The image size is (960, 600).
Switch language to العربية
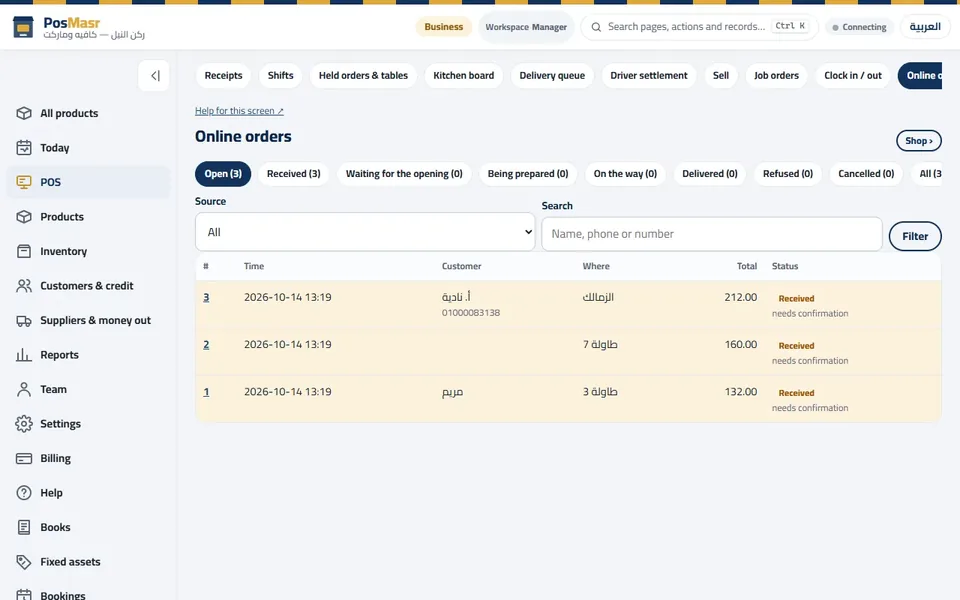click(x=925, y=27)
